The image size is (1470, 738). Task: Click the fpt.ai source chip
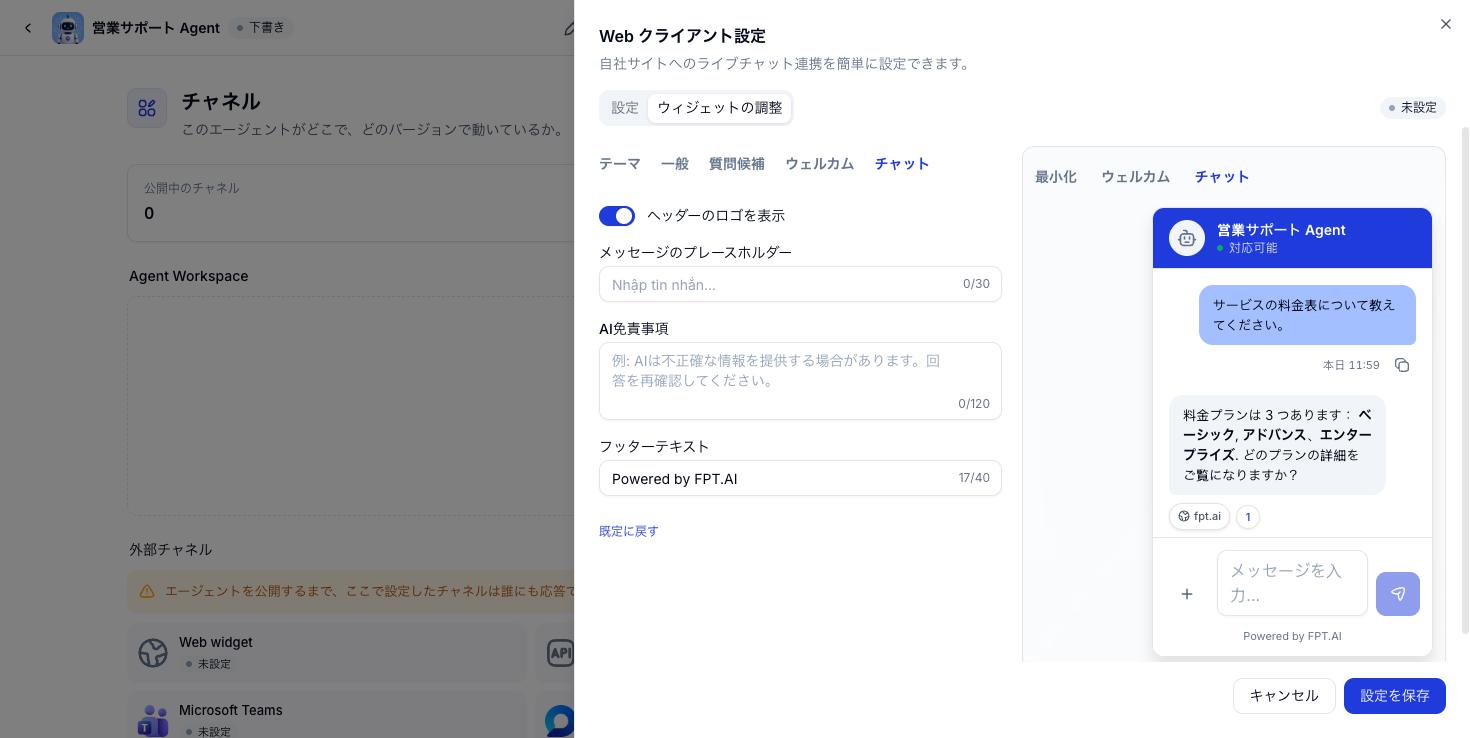pos(1199,516)
